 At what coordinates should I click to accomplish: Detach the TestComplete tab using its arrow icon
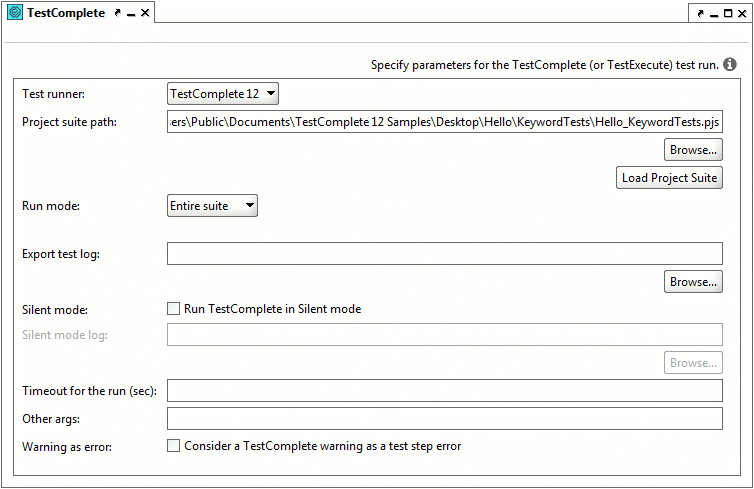click(x=117, y=13)
